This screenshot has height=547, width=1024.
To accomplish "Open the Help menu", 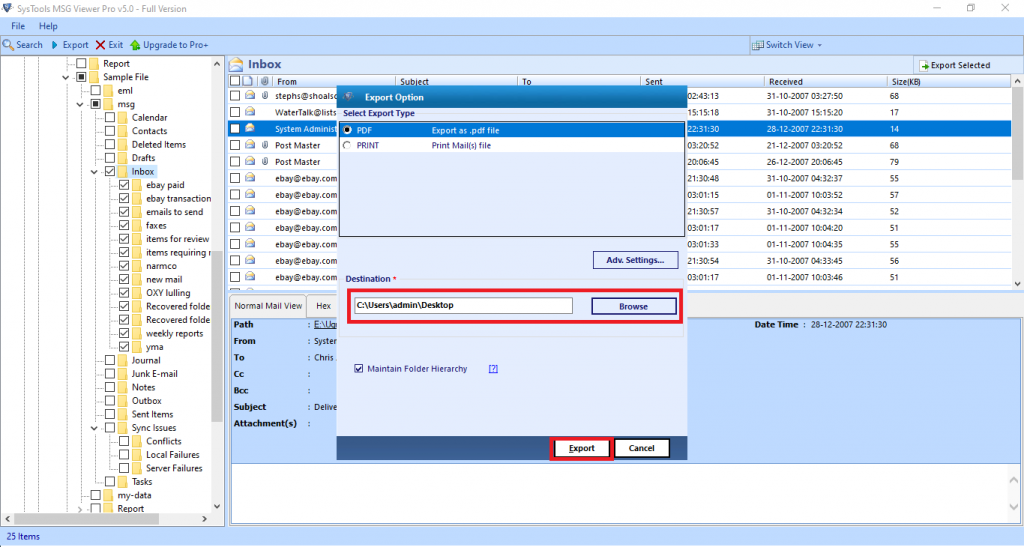I will (x=48, y=26).
